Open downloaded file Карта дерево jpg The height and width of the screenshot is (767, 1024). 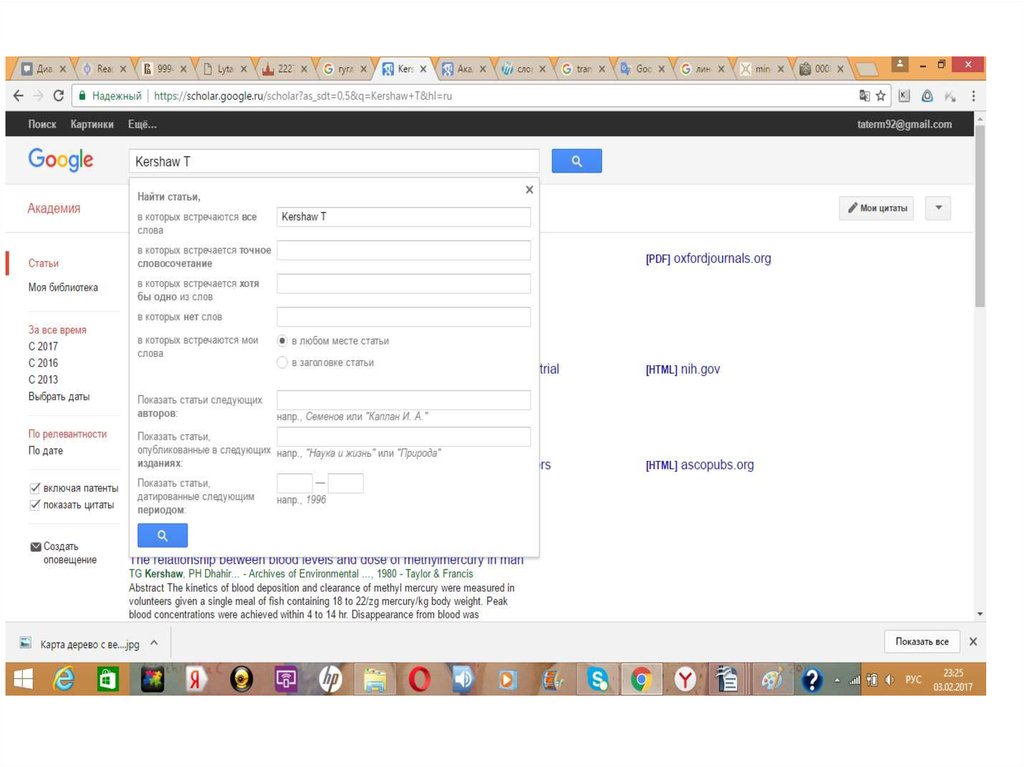(x=89, y=644)
